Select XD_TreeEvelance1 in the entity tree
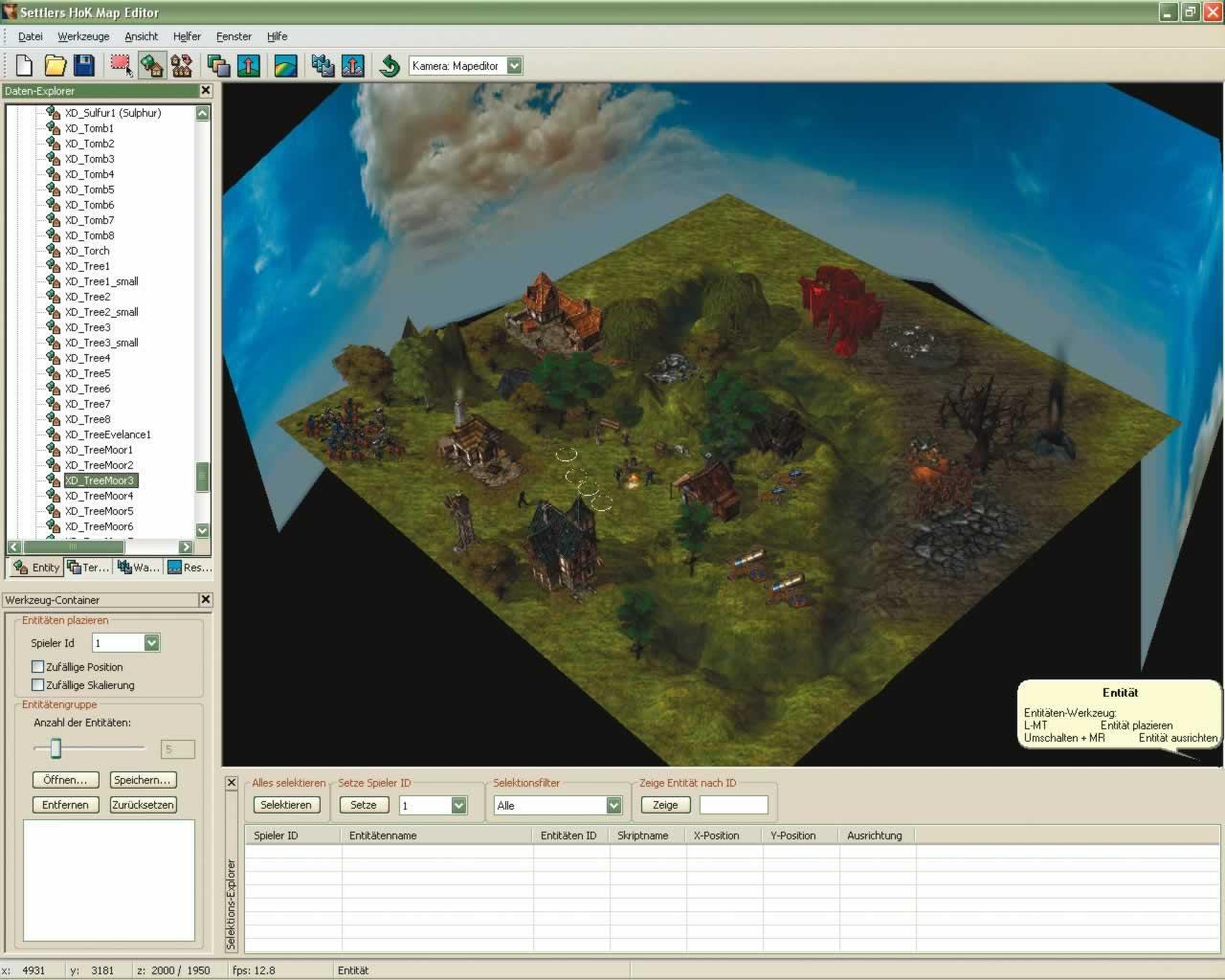 [x=108, y=434]
